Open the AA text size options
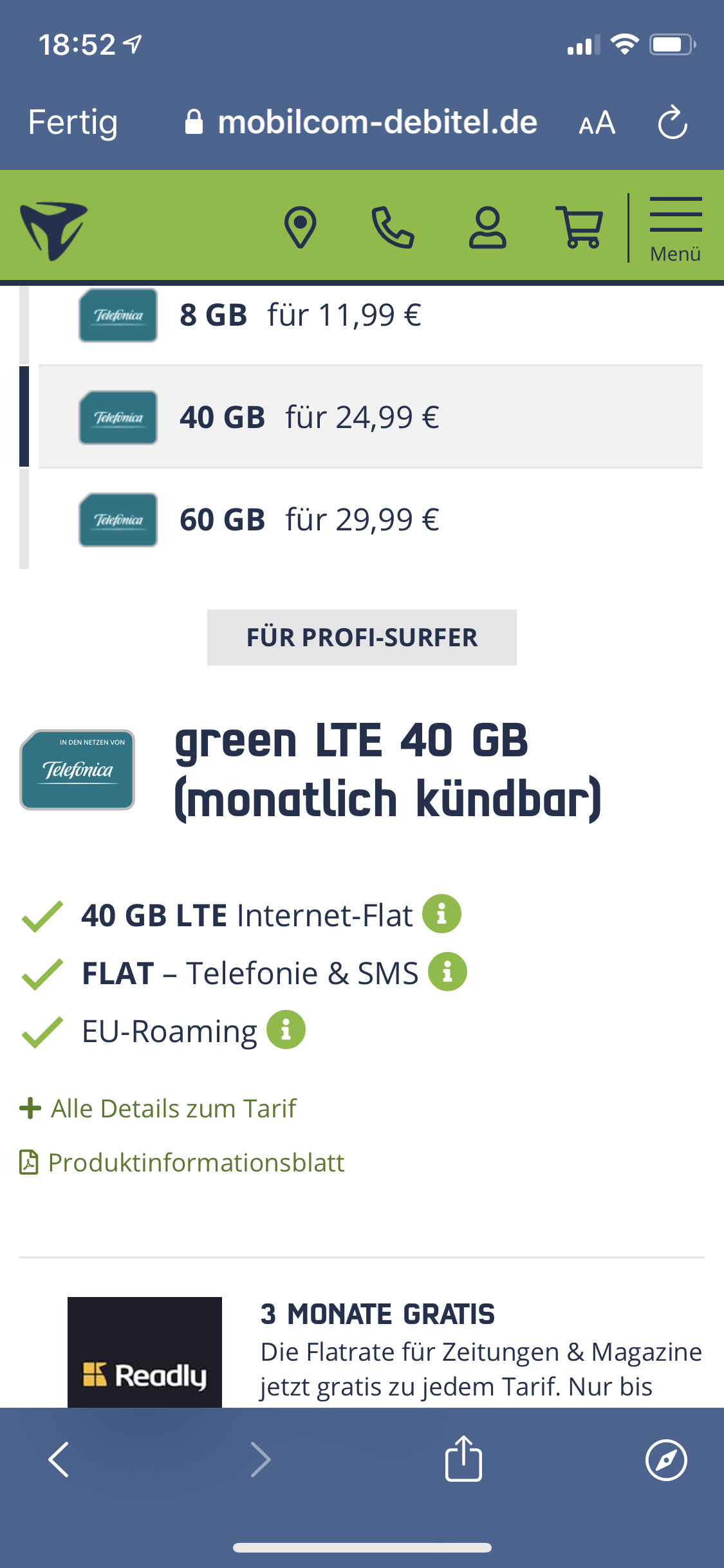724x1568 pixels. [x=597, y=122]
